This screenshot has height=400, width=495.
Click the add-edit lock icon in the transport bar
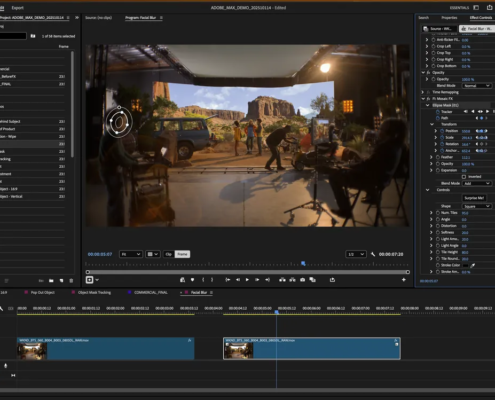[x=182, y=280]
